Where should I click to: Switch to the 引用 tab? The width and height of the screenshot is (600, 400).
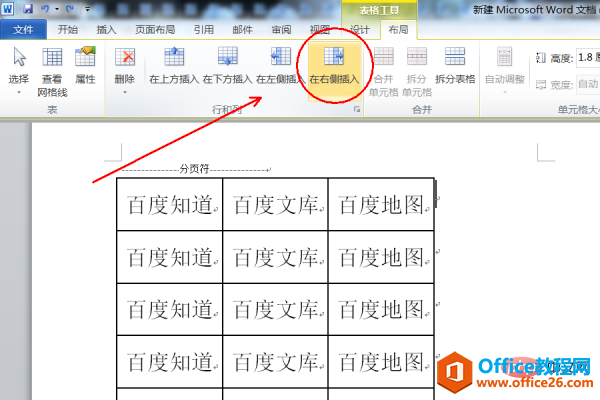click(204, 29)
